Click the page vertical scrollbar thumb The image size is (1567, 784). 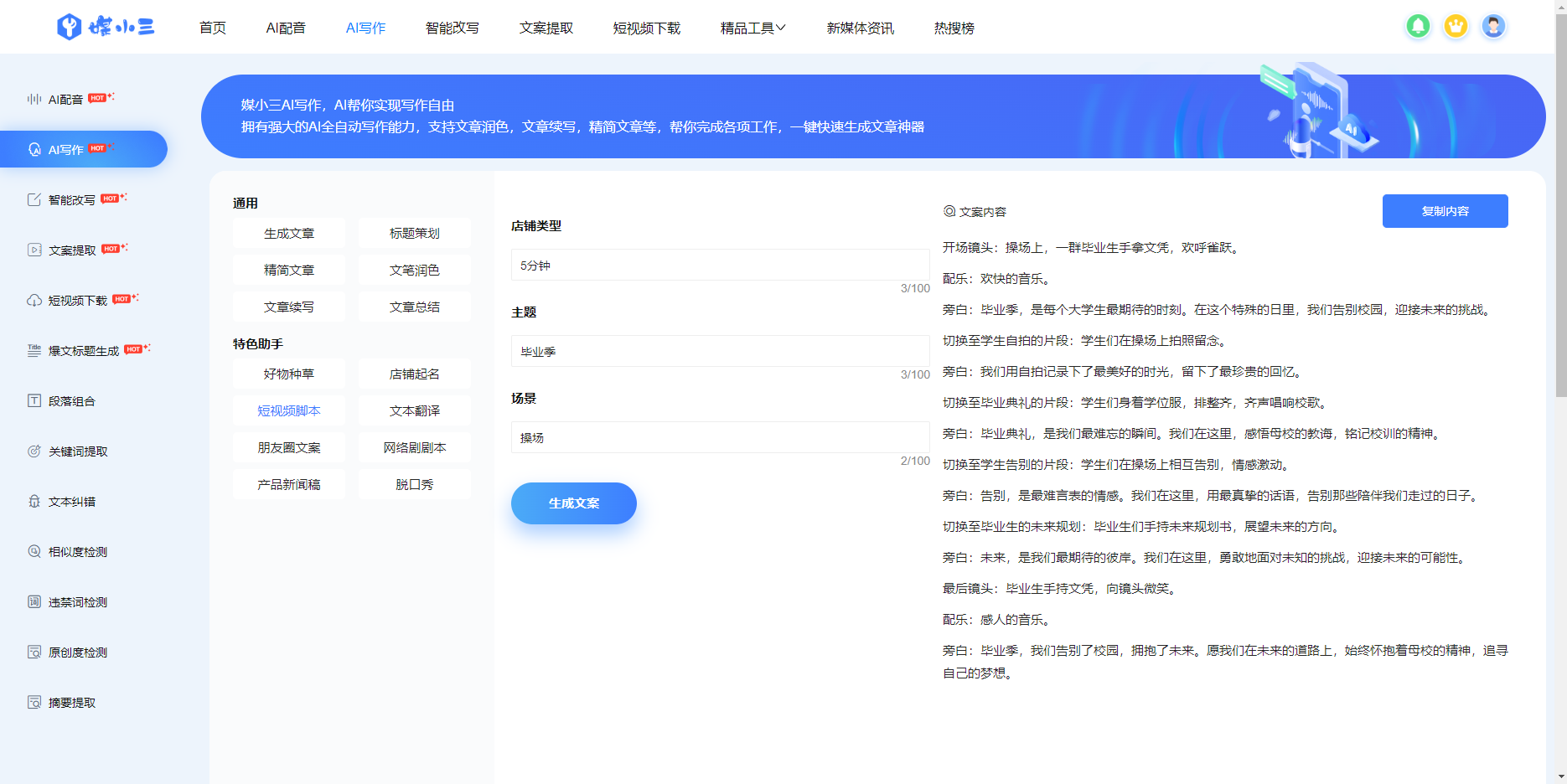tap(1560, 204)
